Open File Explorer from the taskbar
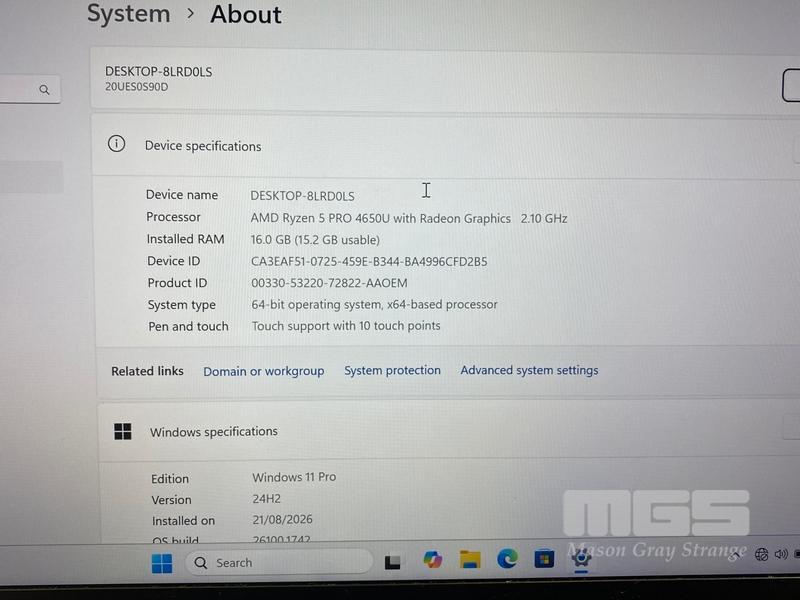 [x=470, y=559]
